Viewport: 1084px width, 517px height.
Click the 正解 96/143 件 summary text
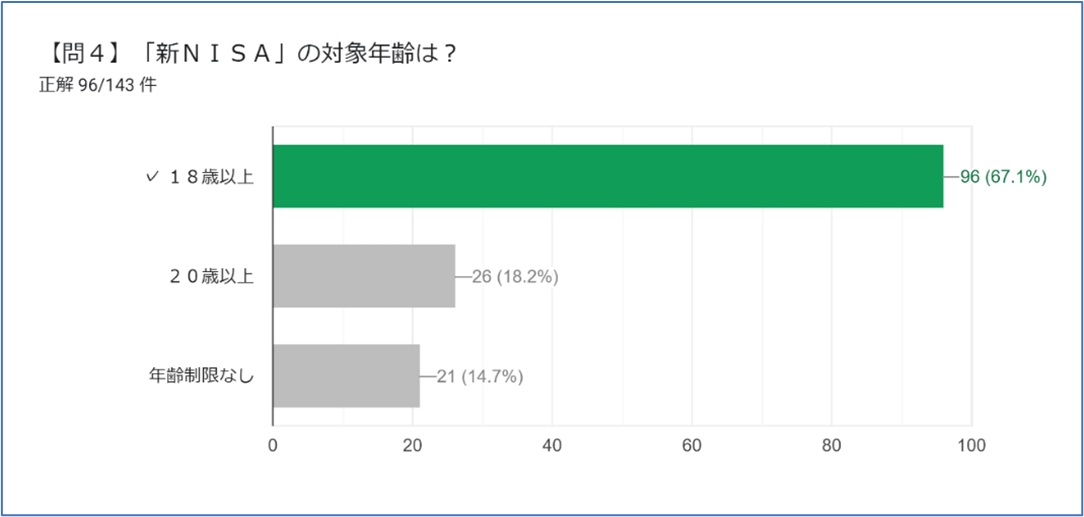tap(98, 85)
